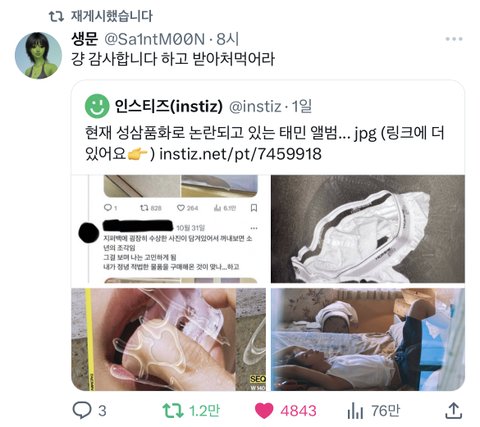Click the 4843 like count

pos(298,411)
